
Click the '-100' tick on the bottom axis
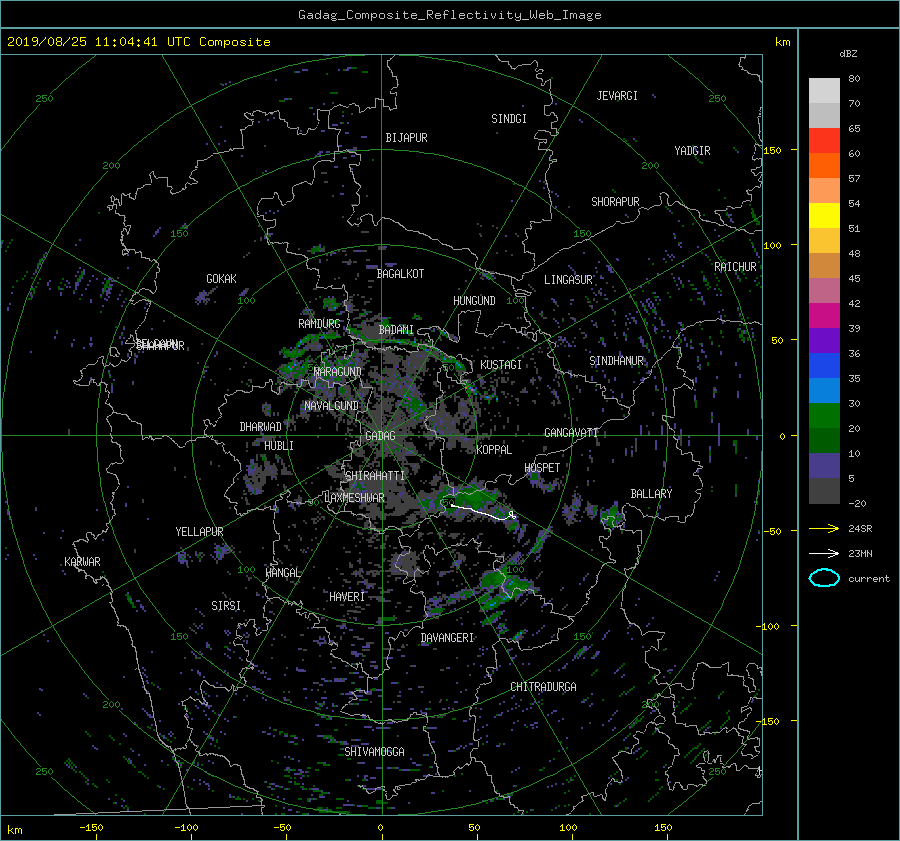pyautogui.click(x=186, y=828)
